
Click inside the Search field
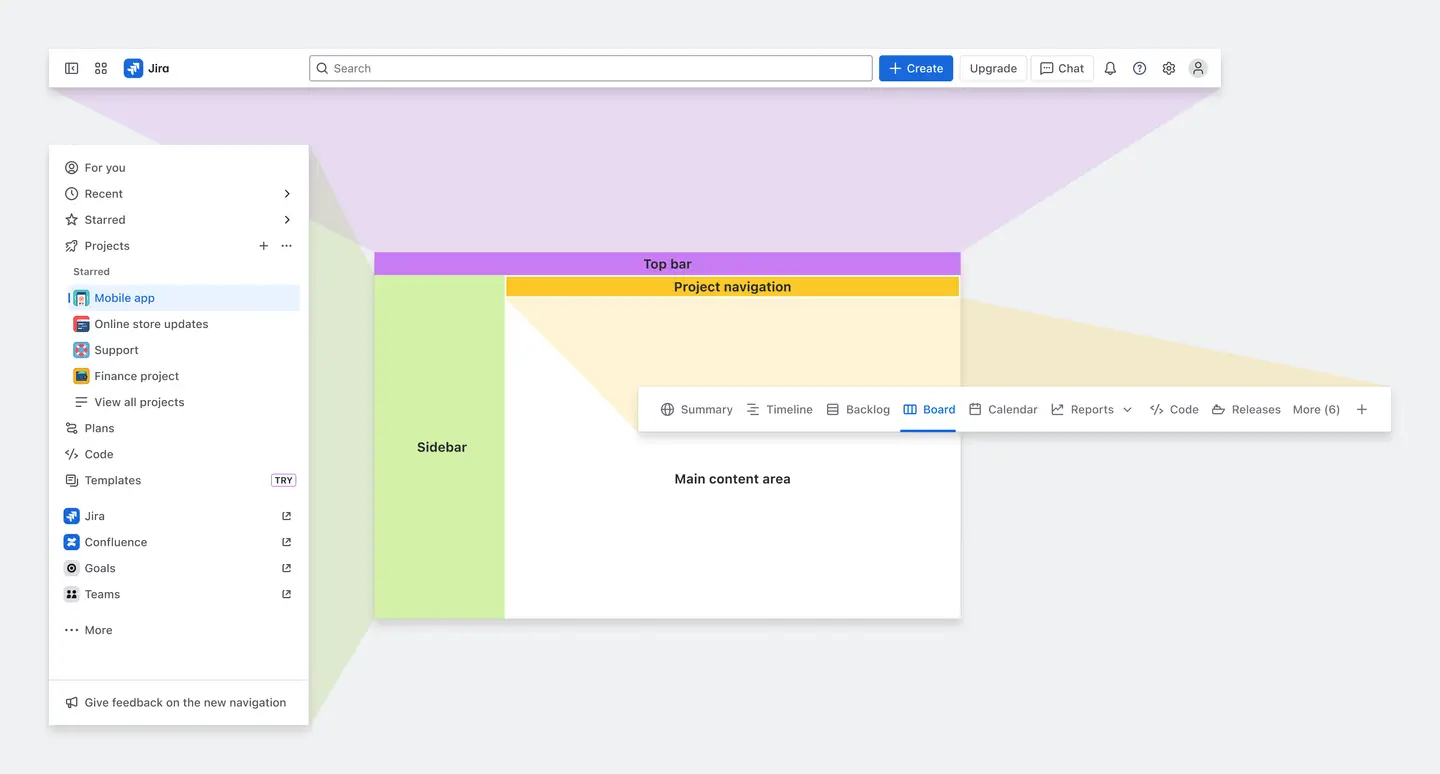click(590, 68)
